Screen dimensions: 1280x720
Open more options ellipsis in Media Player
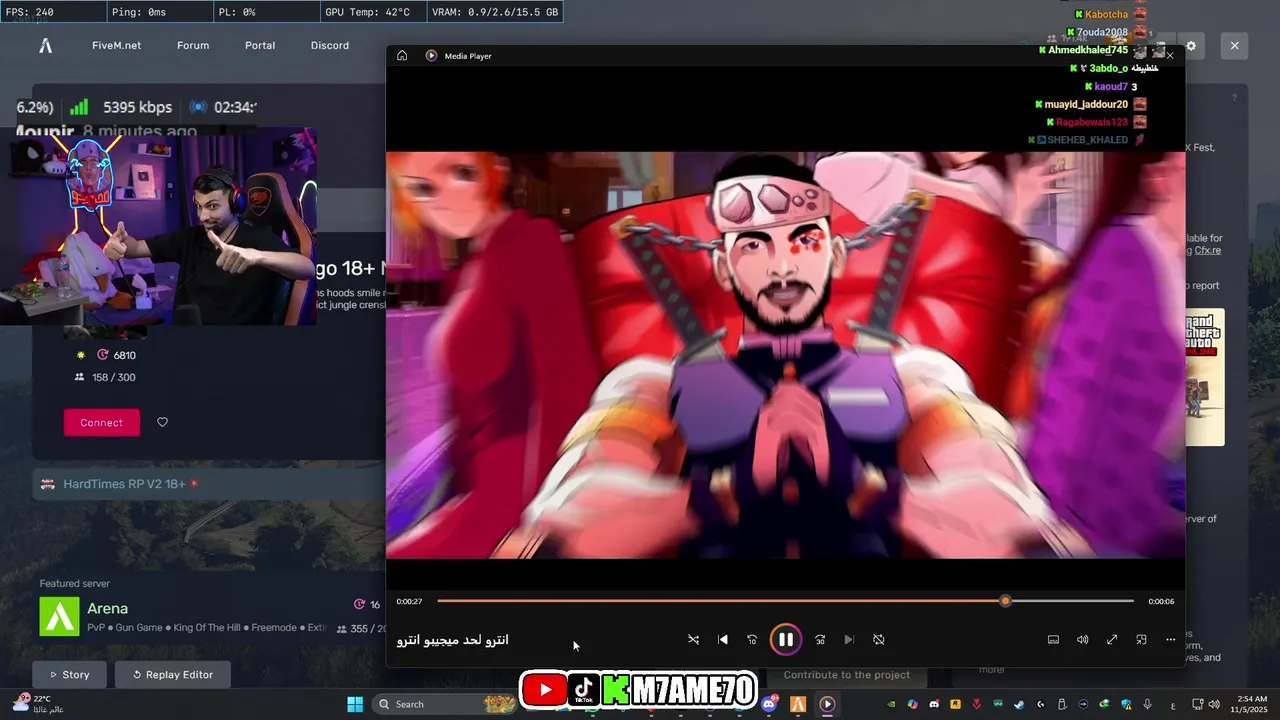pos(1170,640)
